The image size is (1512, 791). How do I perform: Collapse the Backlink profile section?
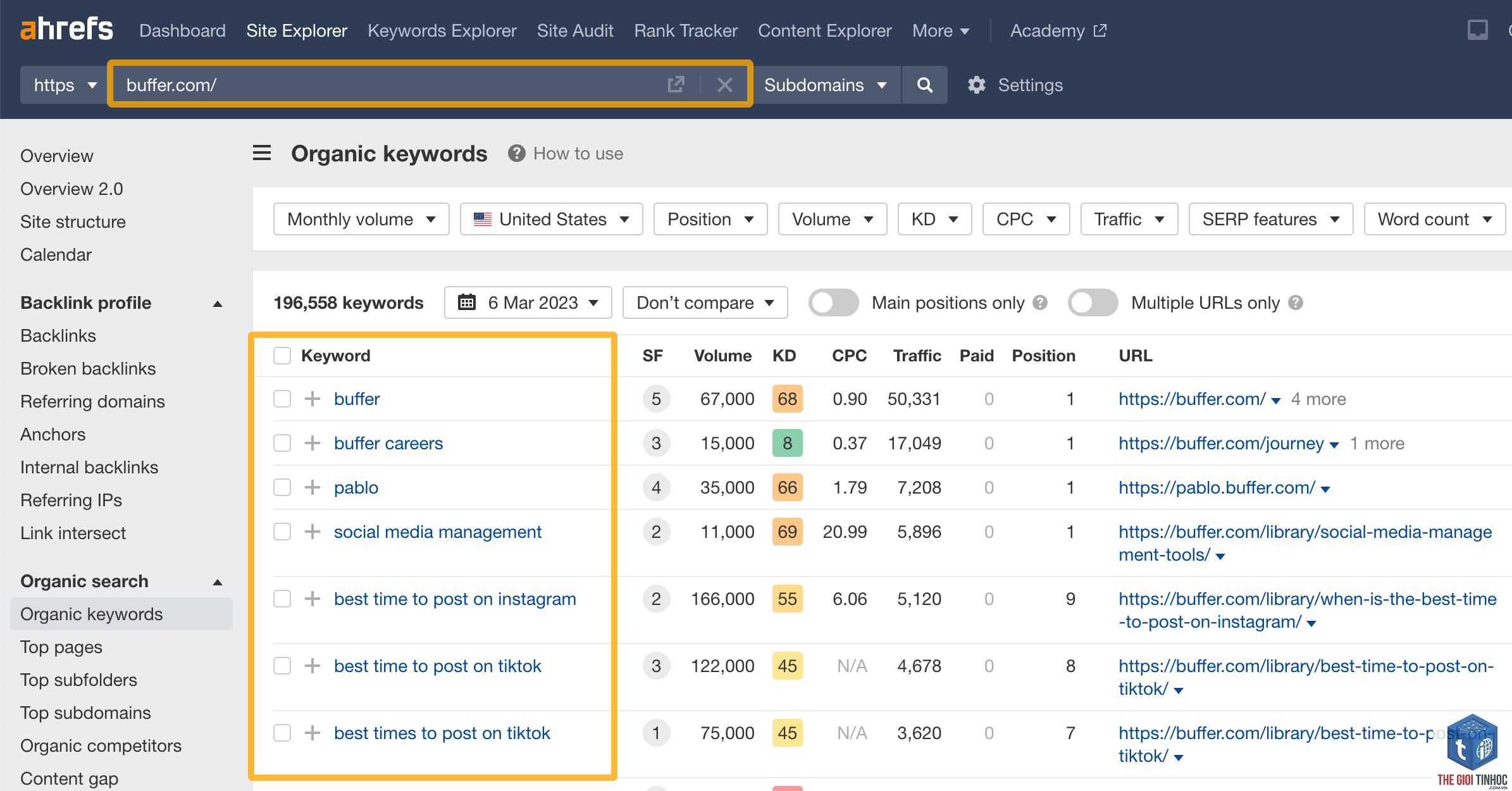pos(218,303)
